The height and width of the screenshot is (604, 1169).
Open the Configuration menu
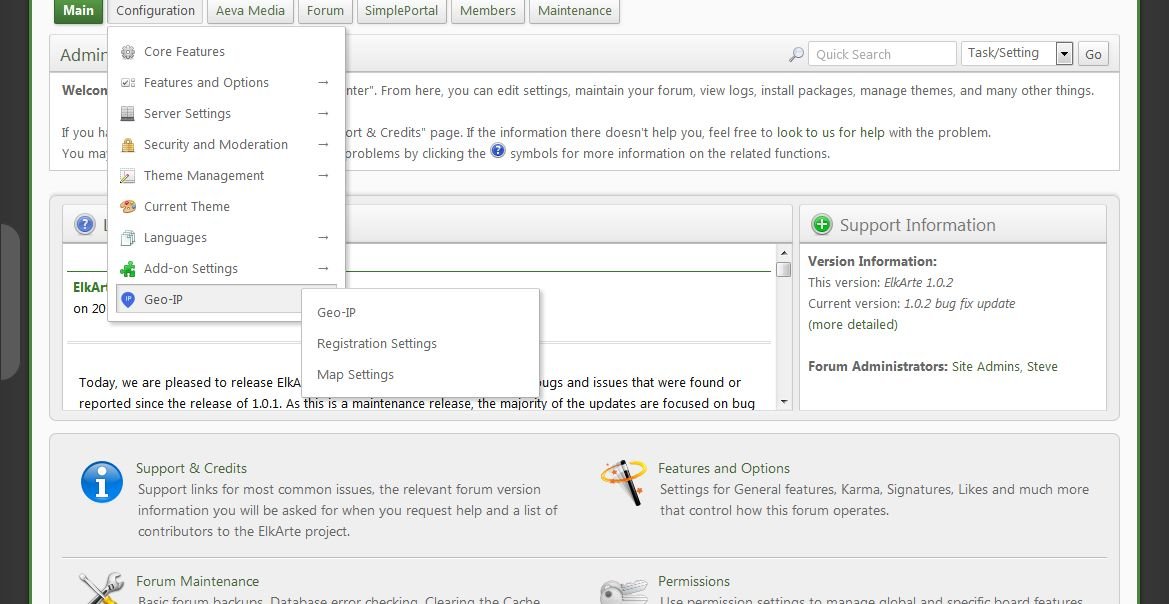(155, 10)
